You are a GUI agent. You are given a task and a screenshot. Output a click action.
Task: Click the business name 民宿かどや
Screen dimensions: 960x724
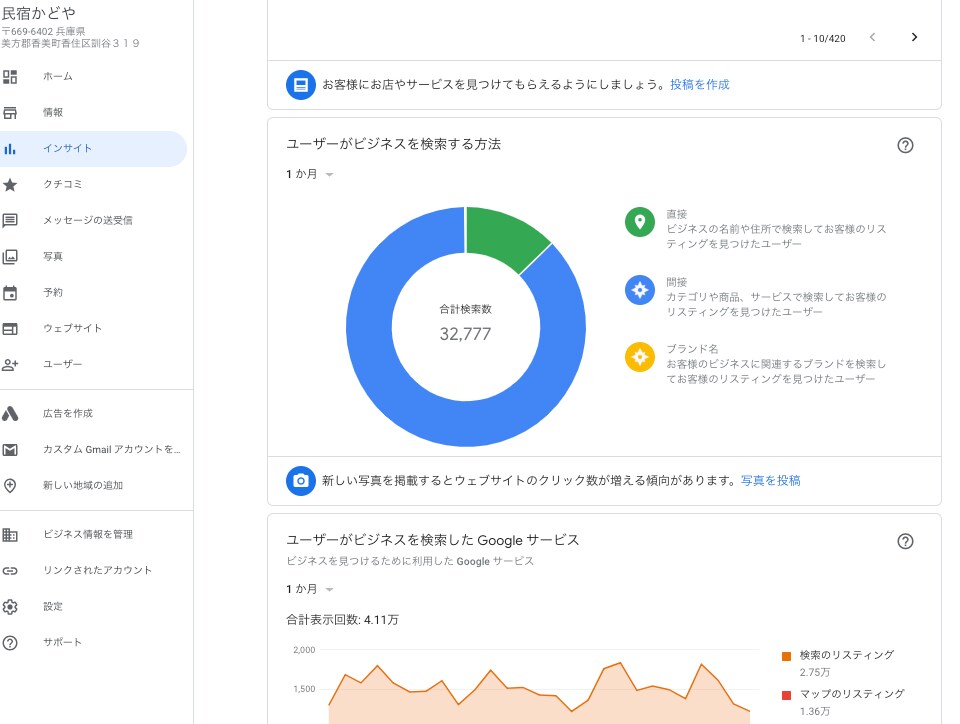click(x=39, y=13)
